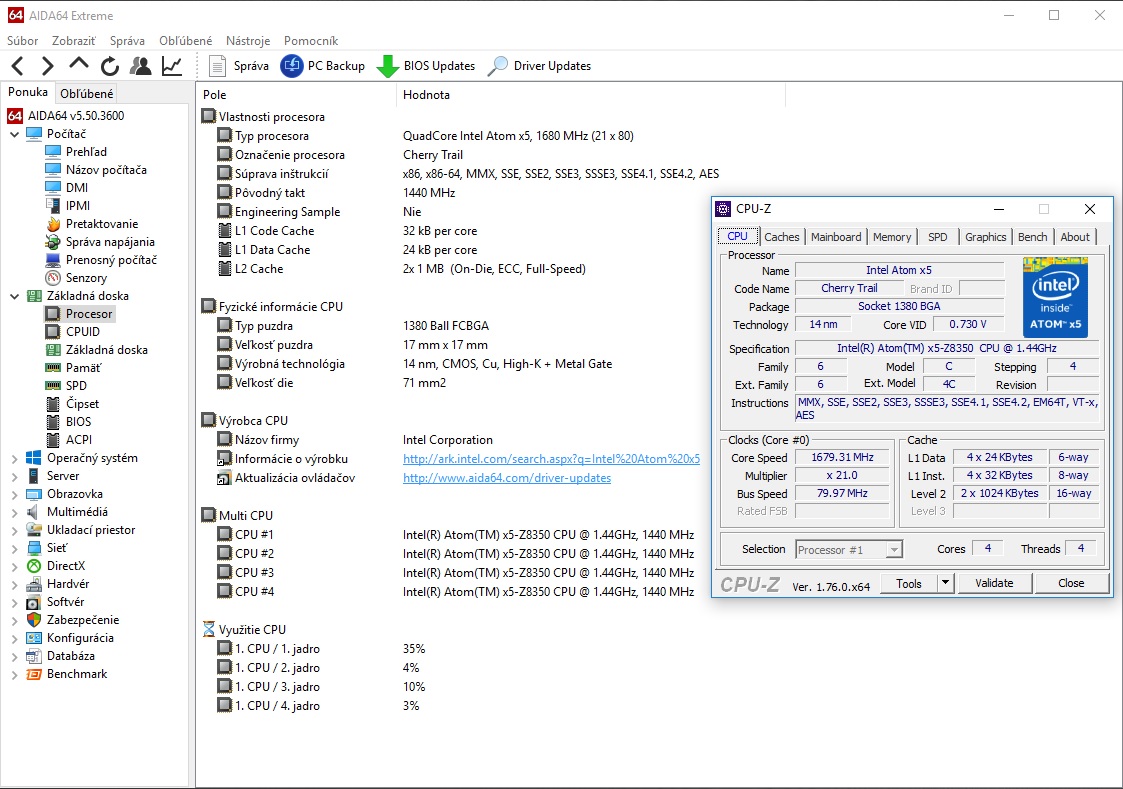Open PC Backup from the toolbar
This screenshot has width=1123, height=789.
[x=322, y=66]
